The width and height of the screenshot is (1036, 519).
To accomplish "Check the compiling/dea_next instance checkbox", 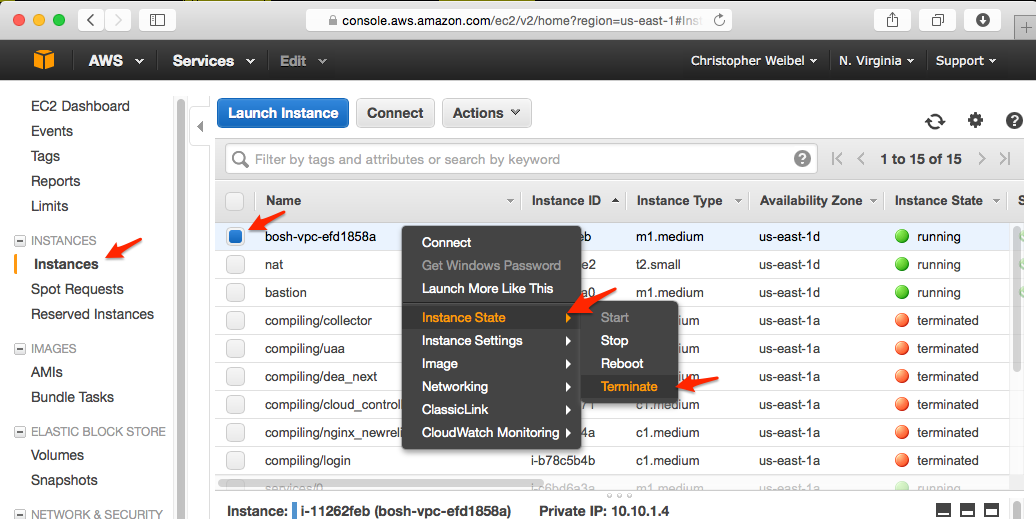I will pyautogui.click(x=235, y=376).
